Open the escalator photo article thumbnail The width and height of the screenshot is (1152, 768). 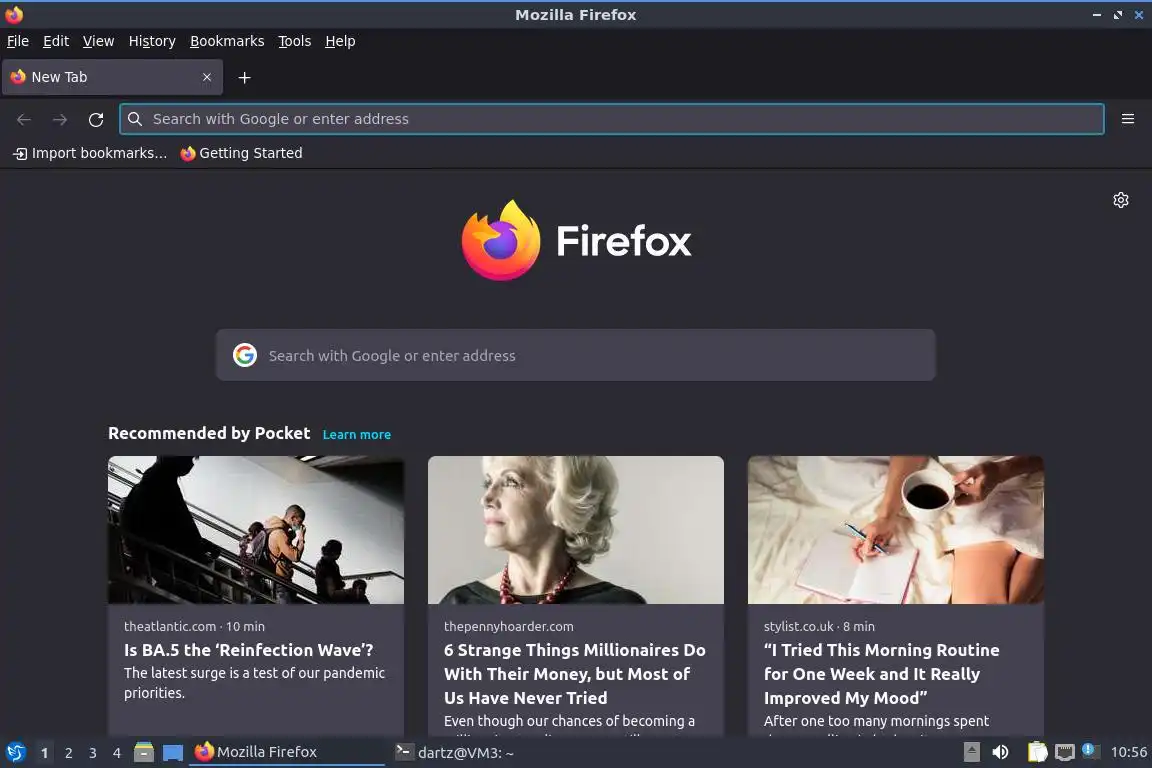tap(256, 530)
